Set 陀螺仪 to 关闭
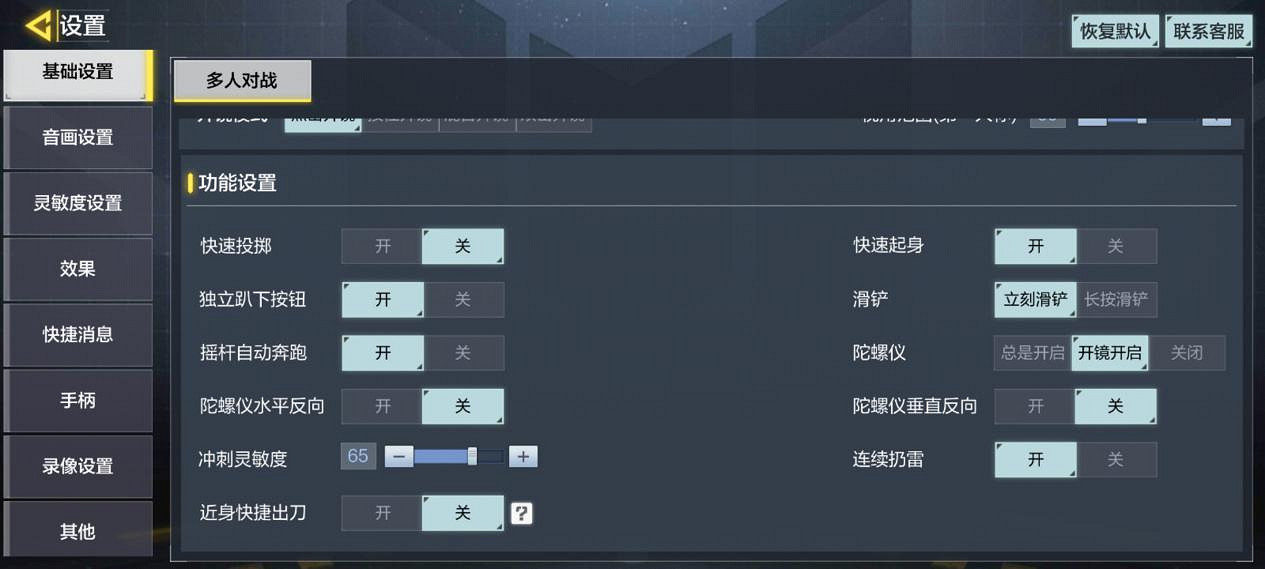The image size is (1265, 569). (1187, 353)
